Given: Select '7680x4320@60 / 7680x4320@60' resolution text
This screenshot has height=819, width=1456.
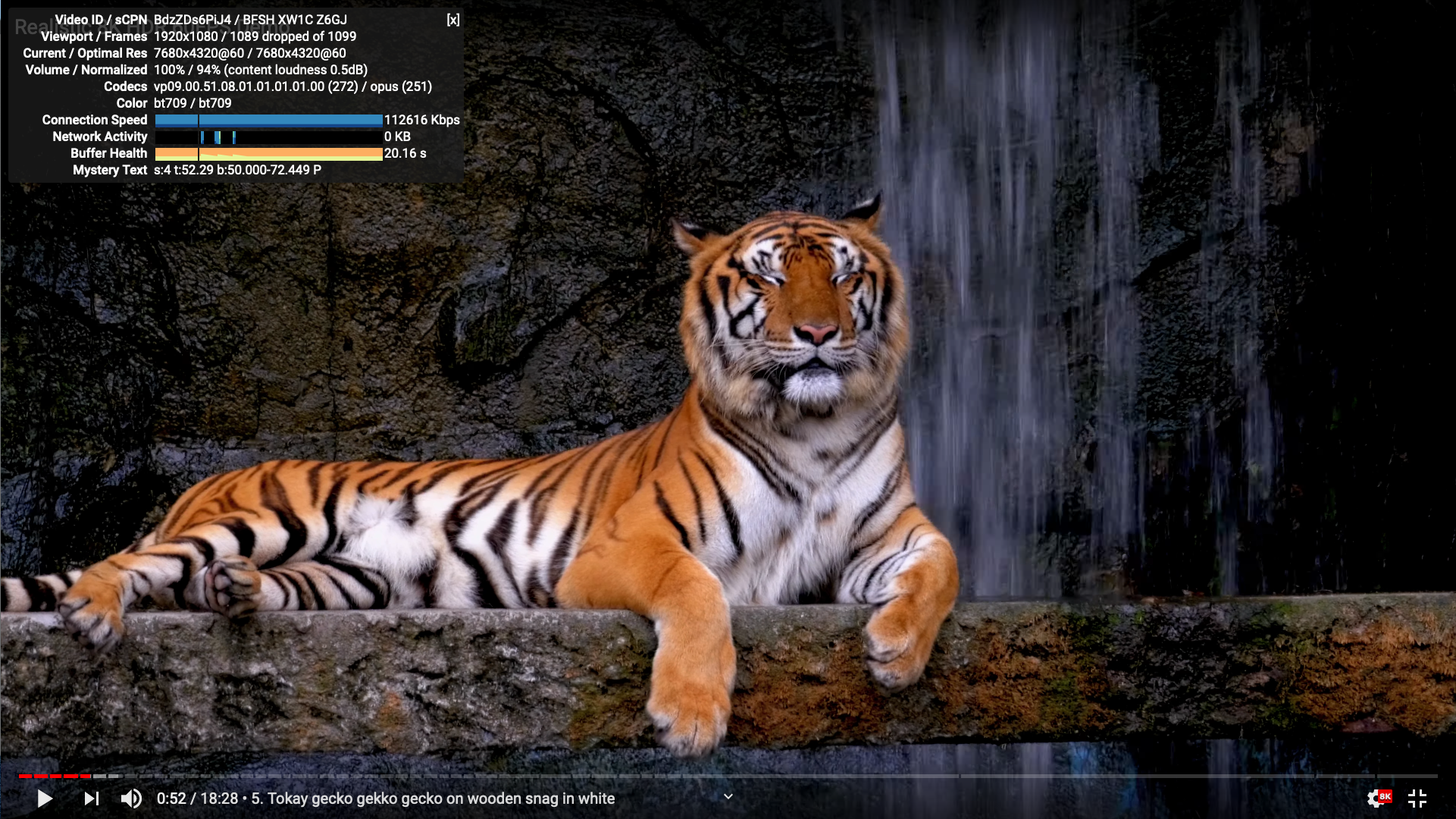Looking at the screenshot, I should click(250, 53).
